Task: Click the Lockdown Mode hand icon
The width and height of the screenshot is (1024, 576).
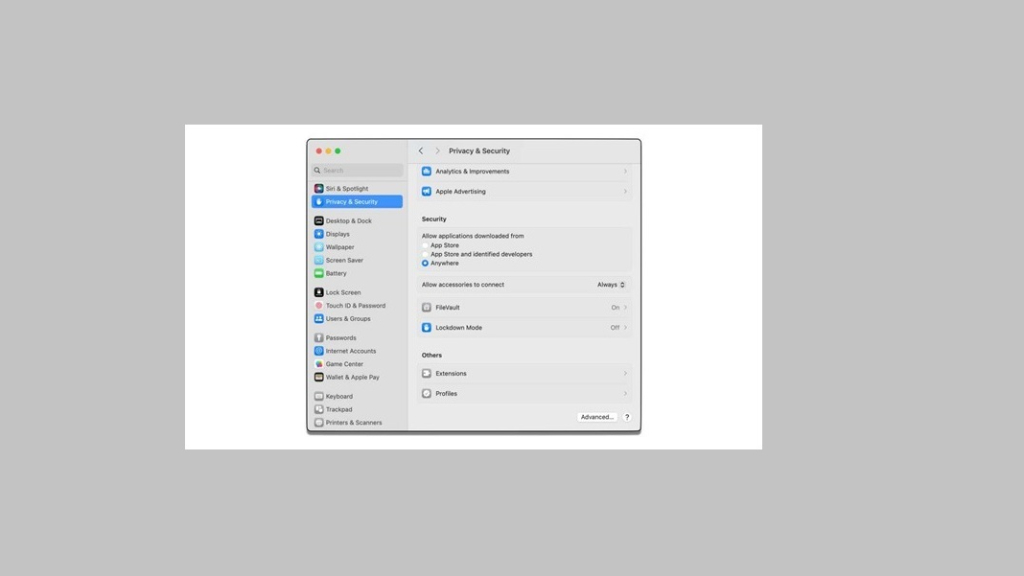Action: click(426, 327)
